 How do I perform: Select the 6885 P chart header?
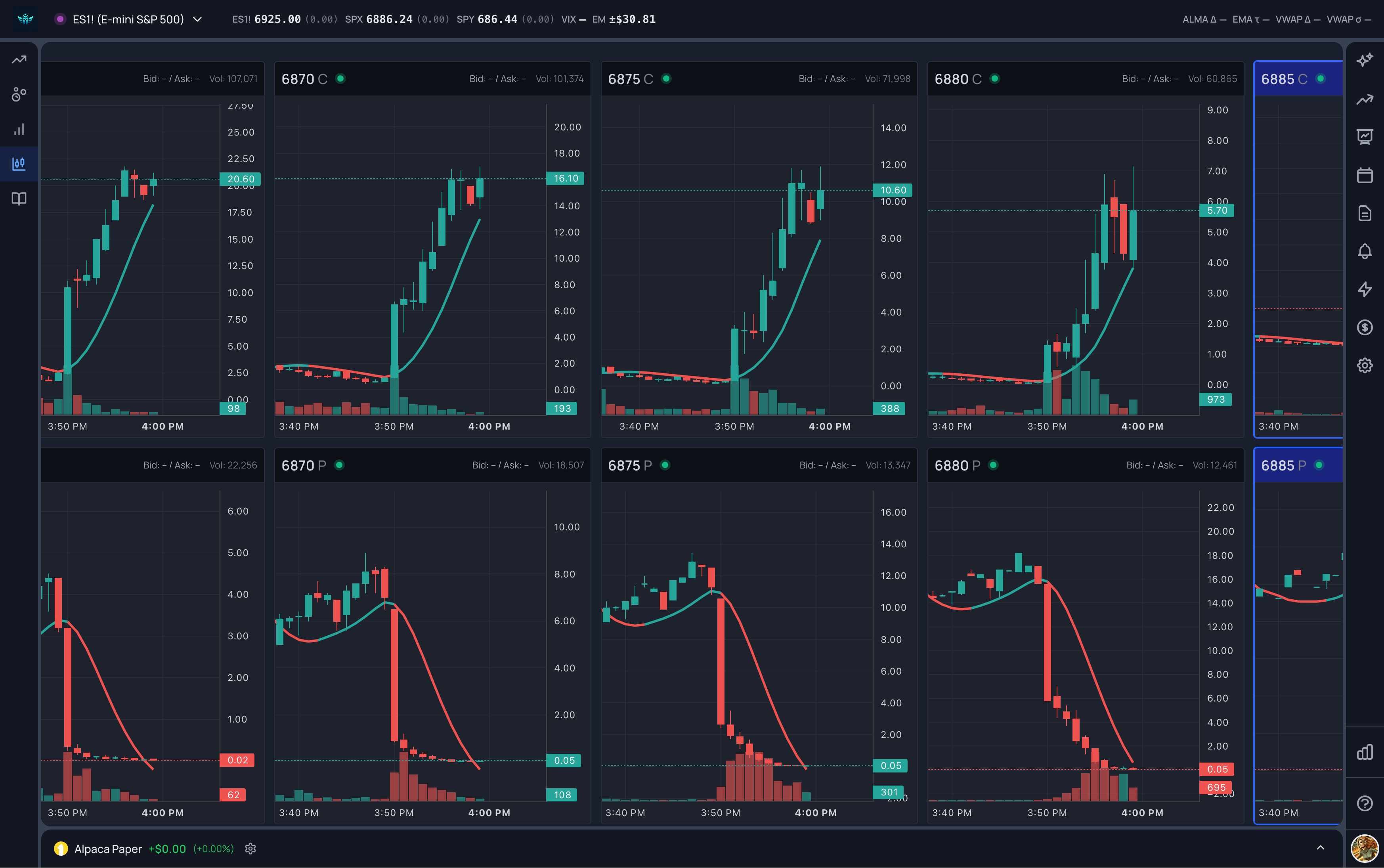[x=1298, y=465]
